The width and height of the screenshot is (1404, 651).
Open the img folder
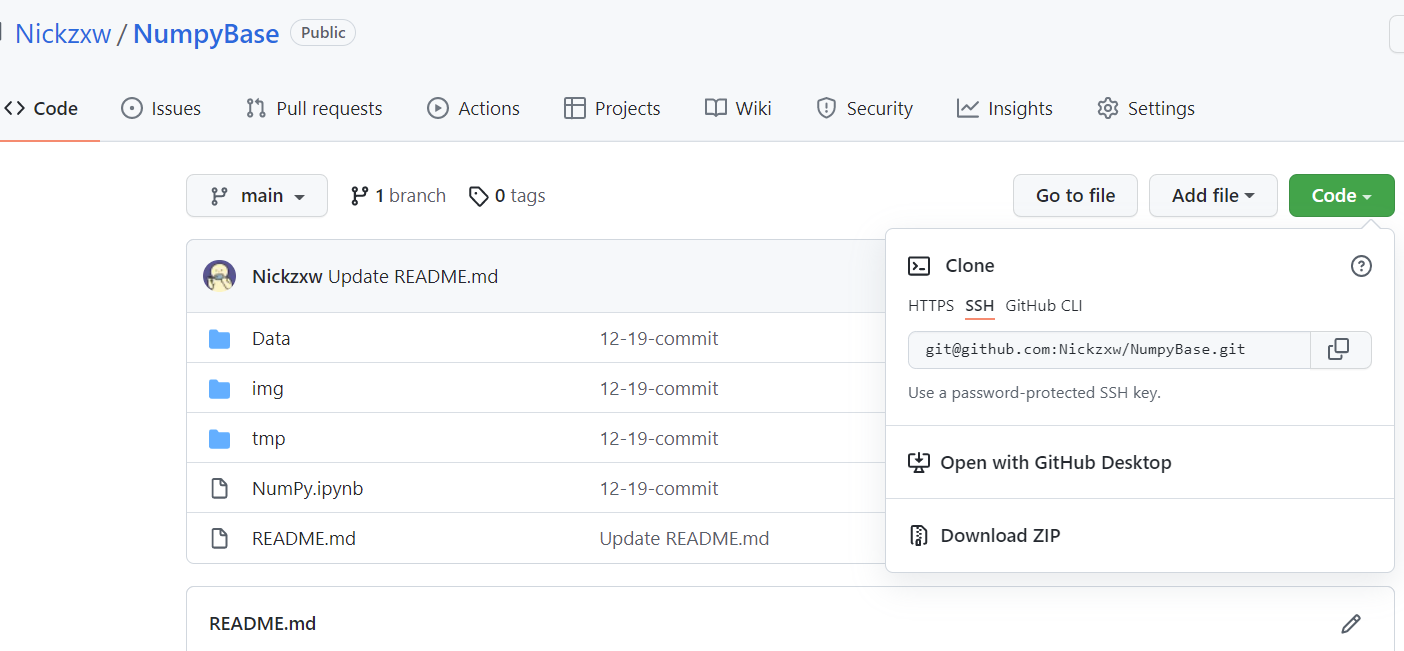coord(268,389)
